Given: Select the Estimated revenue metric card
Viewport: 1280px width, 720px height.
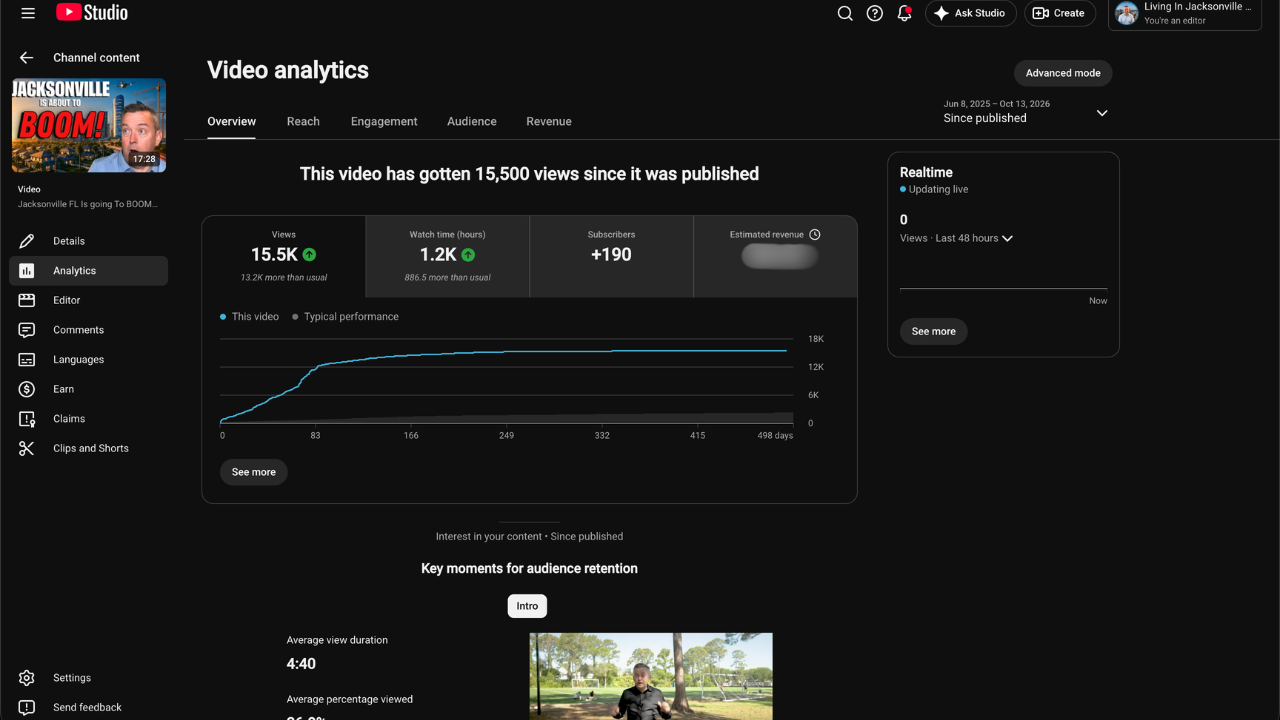Looking at the screenshot, I should [x=775, y=257].
